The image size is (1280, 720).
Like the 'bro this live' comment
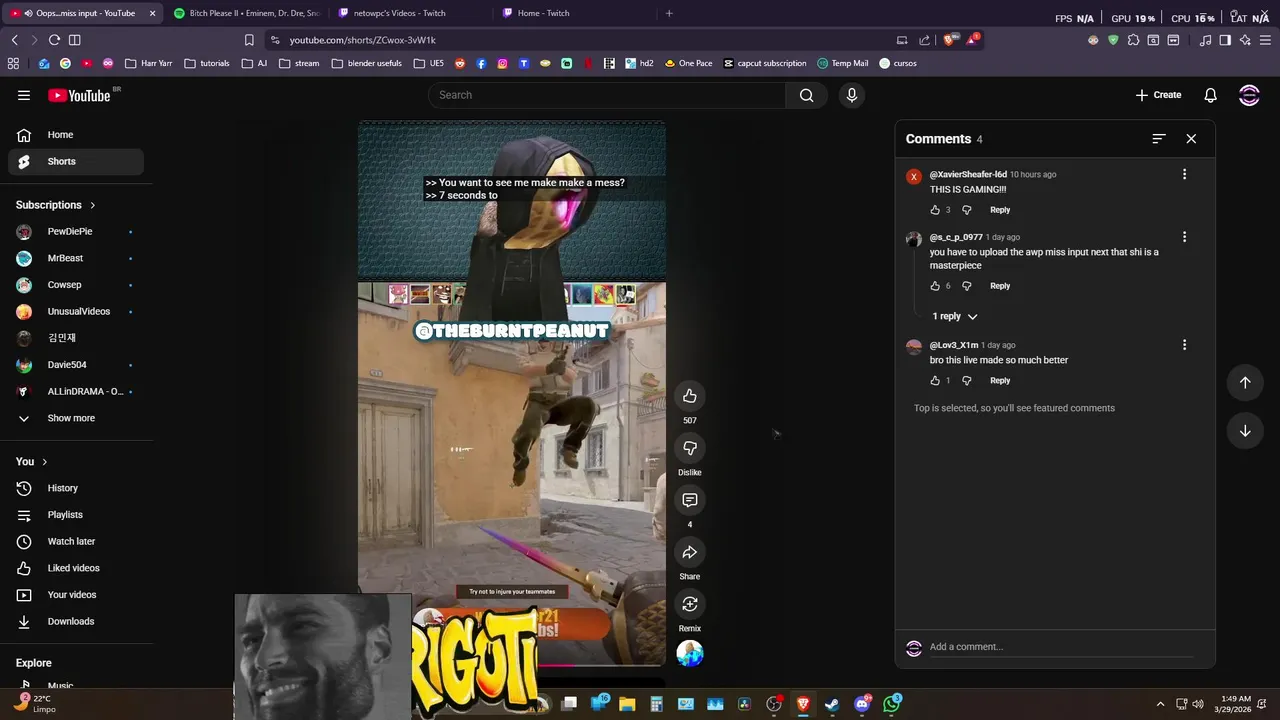click(x=935, y=381)
